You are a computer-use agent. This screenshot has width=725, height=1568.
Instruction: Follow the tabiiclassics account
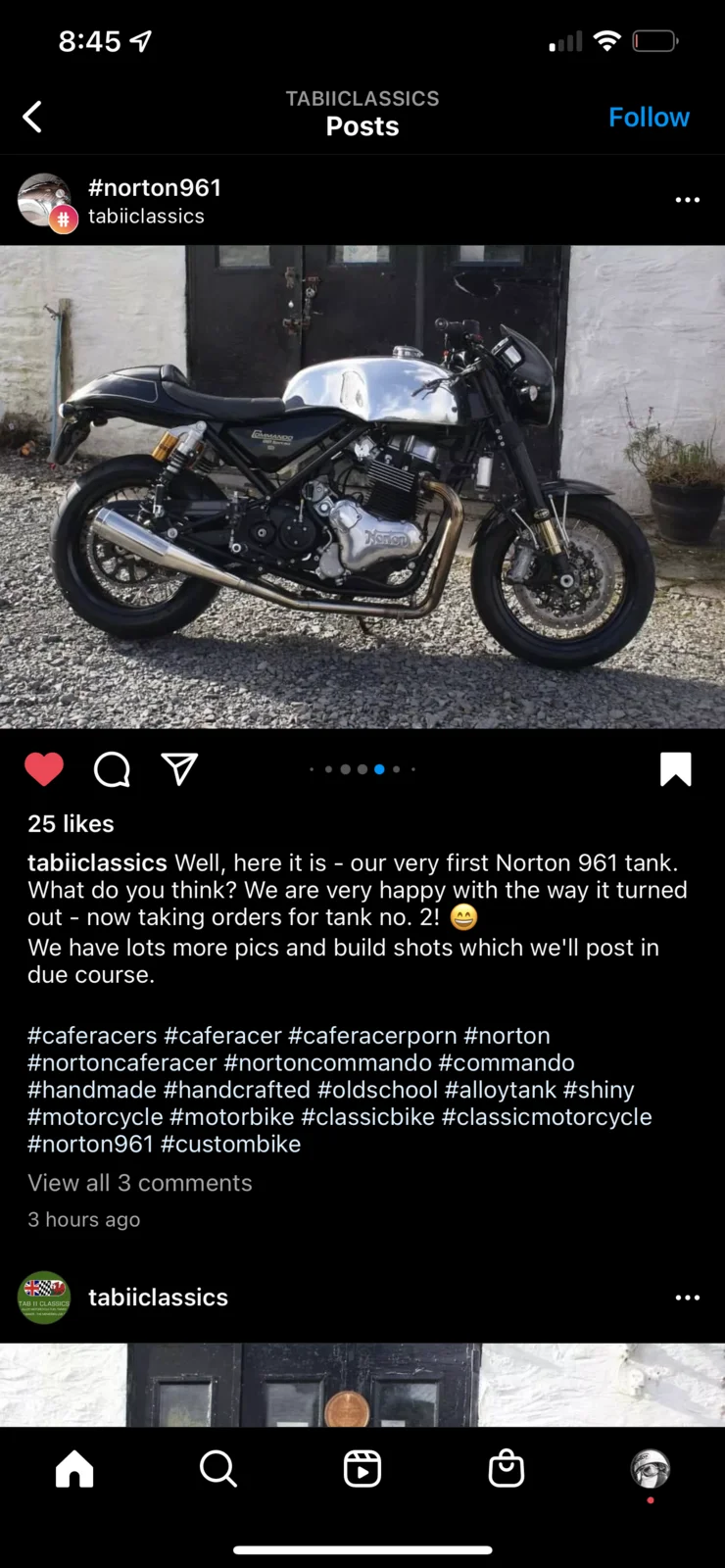649,117
